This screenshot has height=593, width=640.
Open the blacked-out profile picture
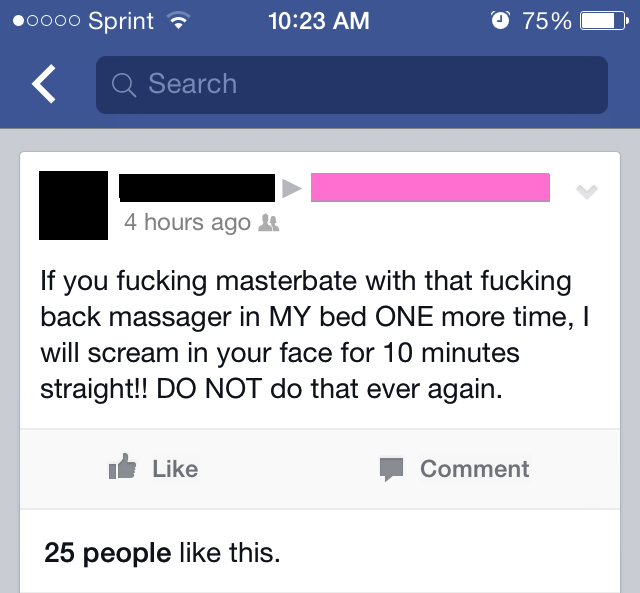pos(73,205)
